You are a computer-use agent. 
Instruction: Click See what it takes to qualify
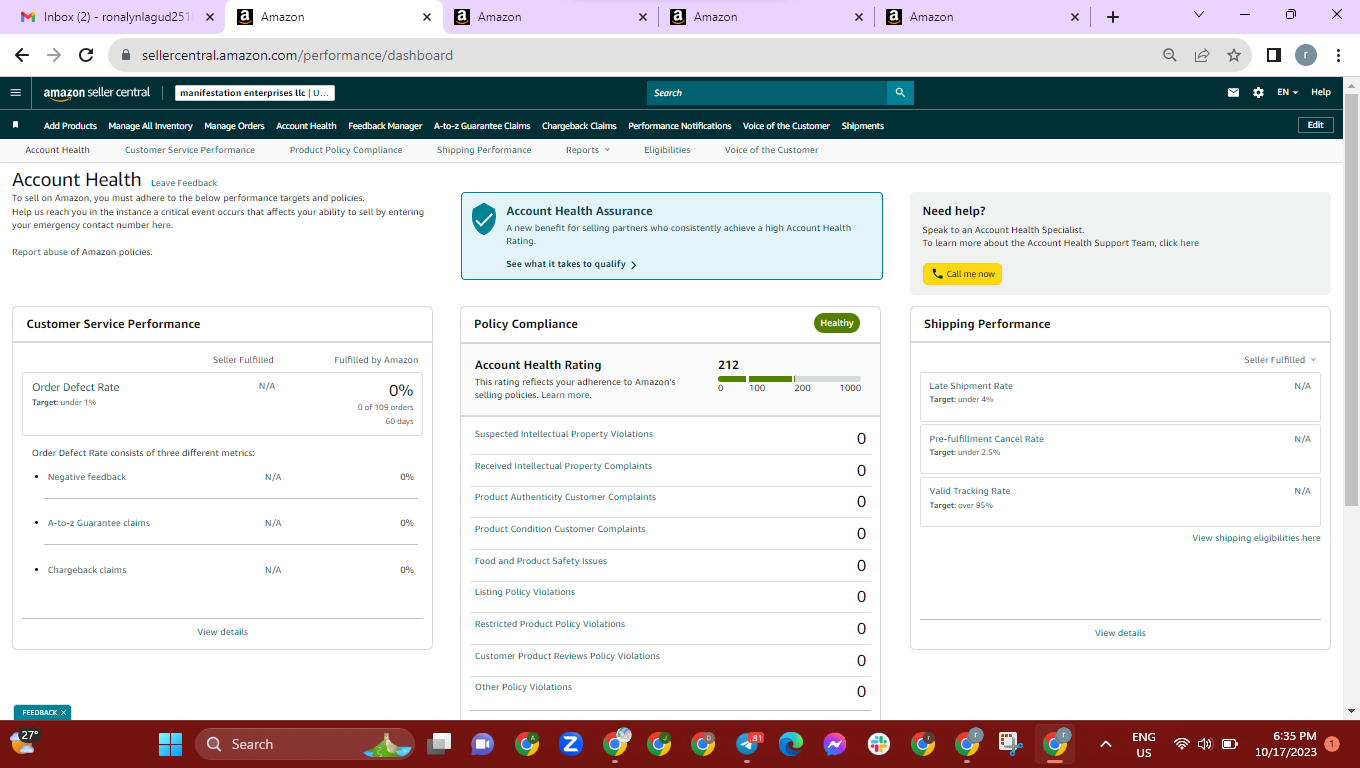pyautogui.click(x=571, y=264)
